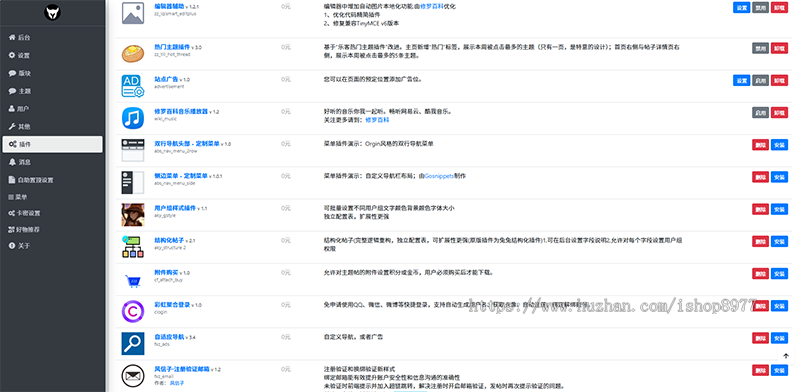This screenshot has width=800, height=392.
Task: Open the 站点广告 name link
Action: pos(166,80)
